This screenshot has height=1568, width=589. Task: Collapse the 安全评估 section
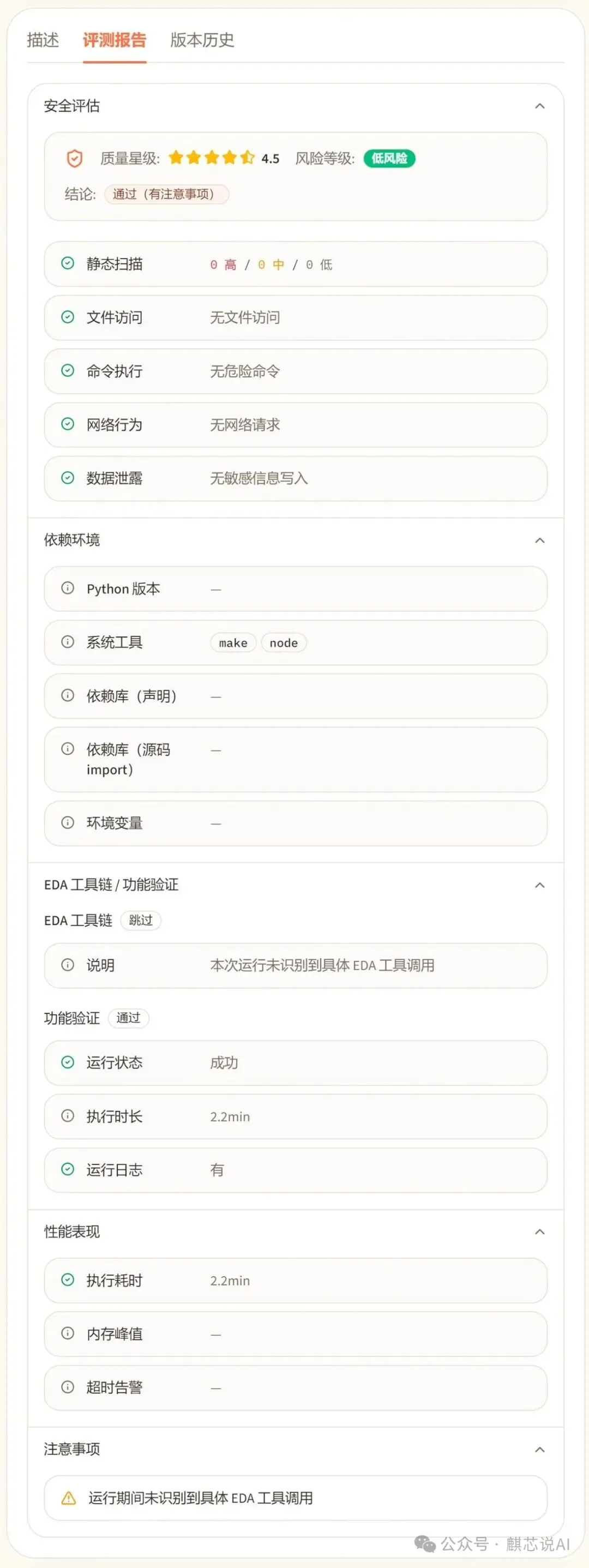(539, 106)
